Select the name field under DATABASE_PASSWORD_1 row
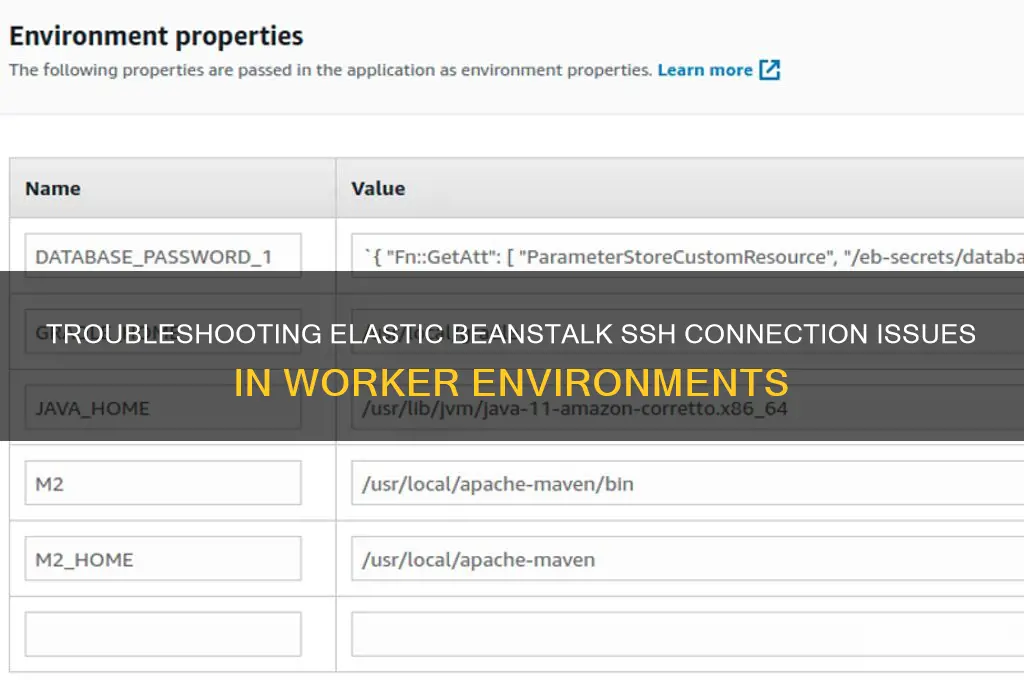 pos(163,332)
